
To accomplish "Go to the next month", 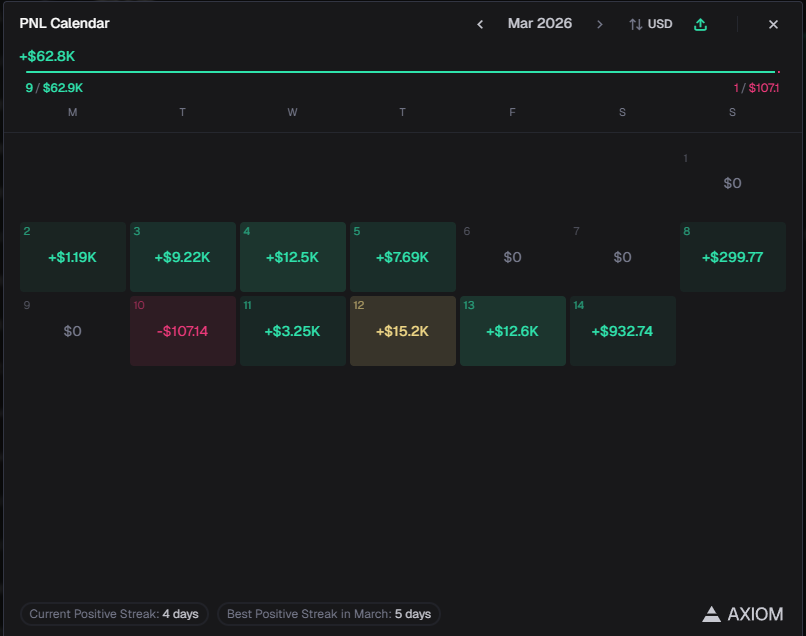I will [599, 24].
